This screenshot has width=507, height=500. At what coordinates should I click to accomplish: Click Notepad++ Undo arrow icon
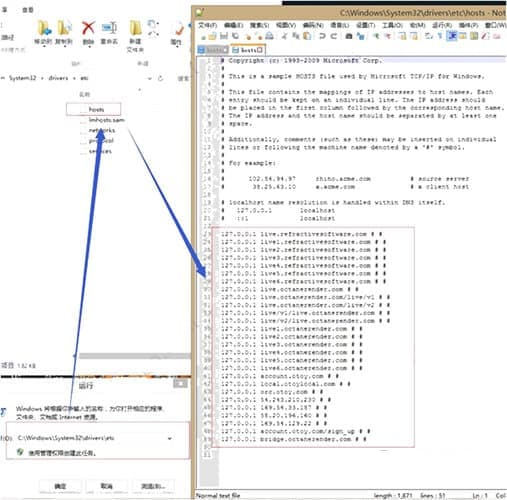coord(322,36)
